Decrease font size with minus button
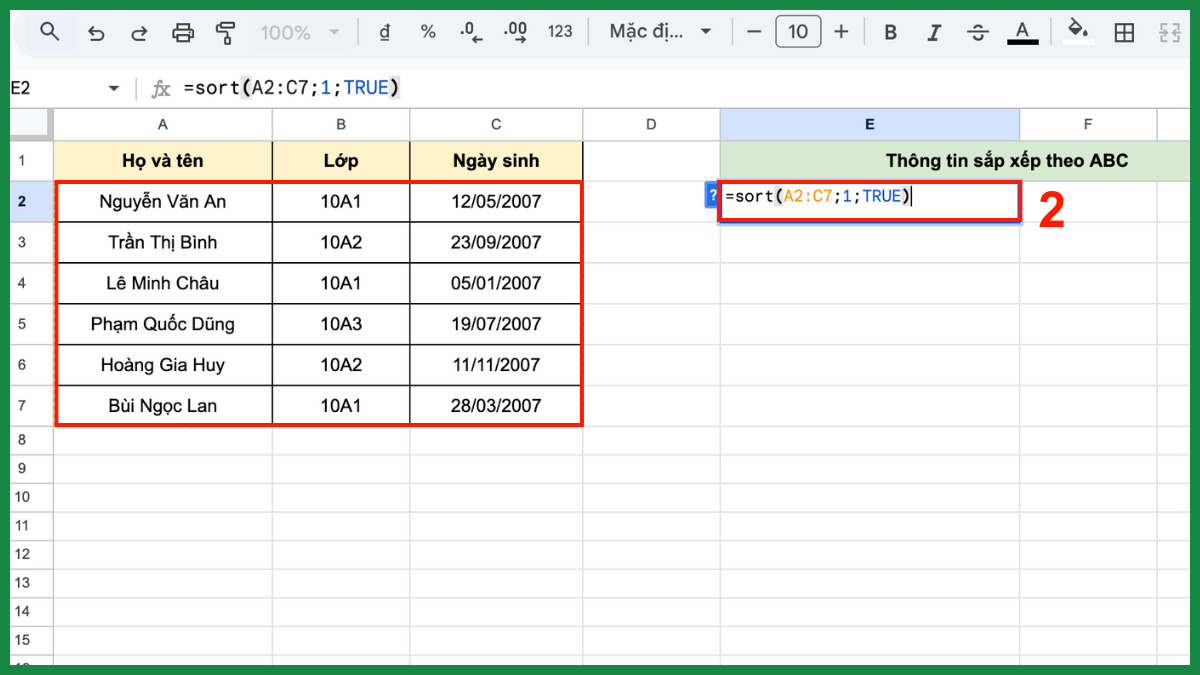The width and height of the screenshot is (1200, 675). coord(754,32)
